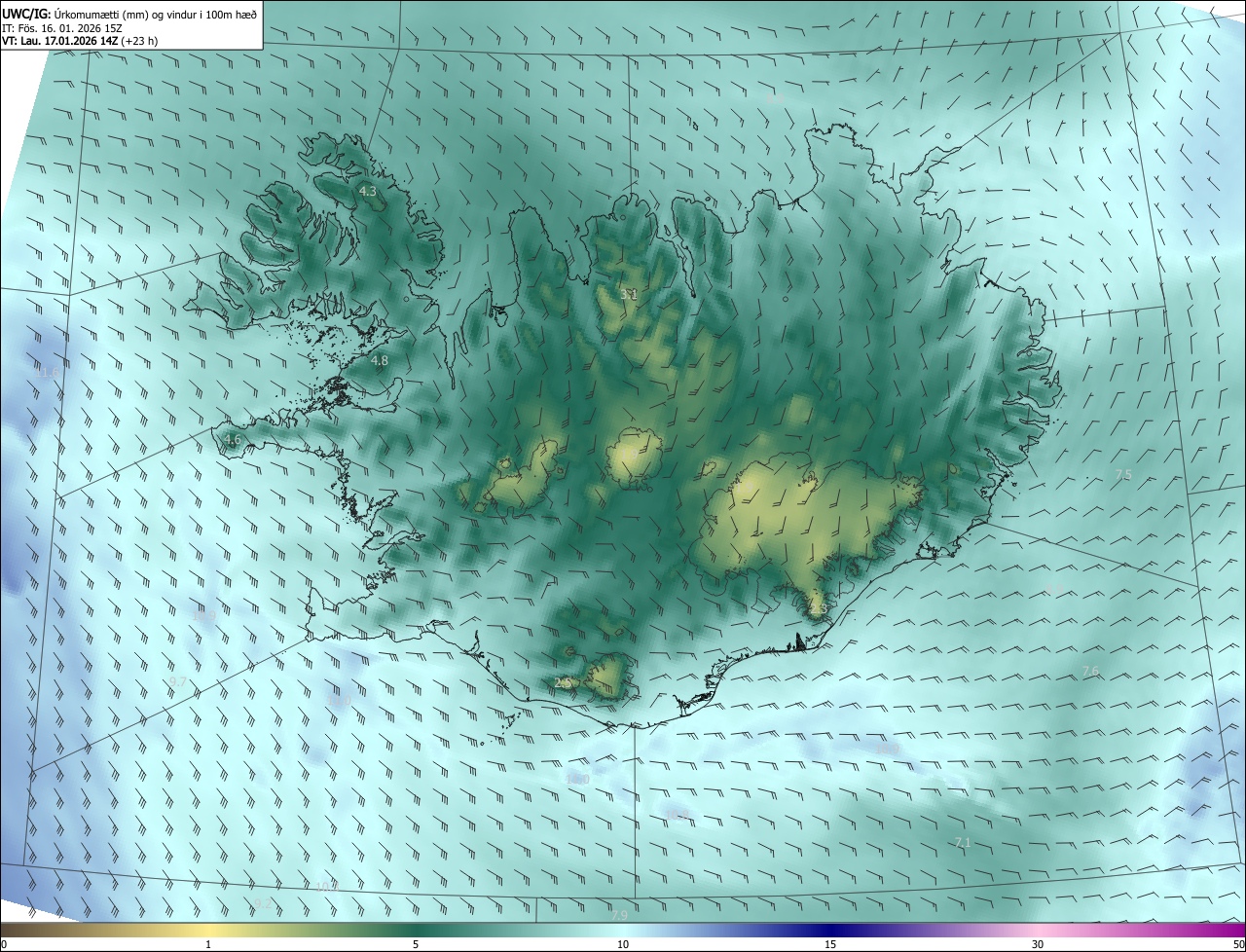Click the map value label 7.9

click(x=619, y=915)
